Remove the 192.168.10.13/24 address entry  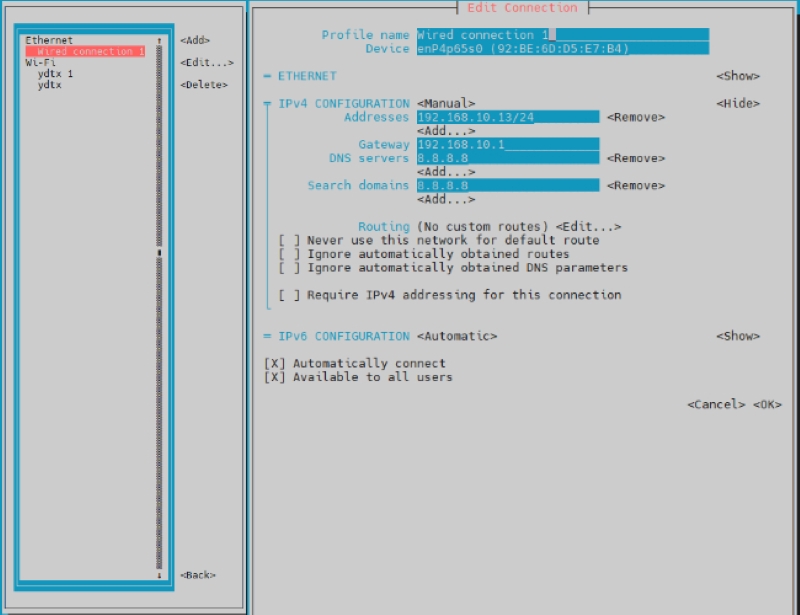635,118
